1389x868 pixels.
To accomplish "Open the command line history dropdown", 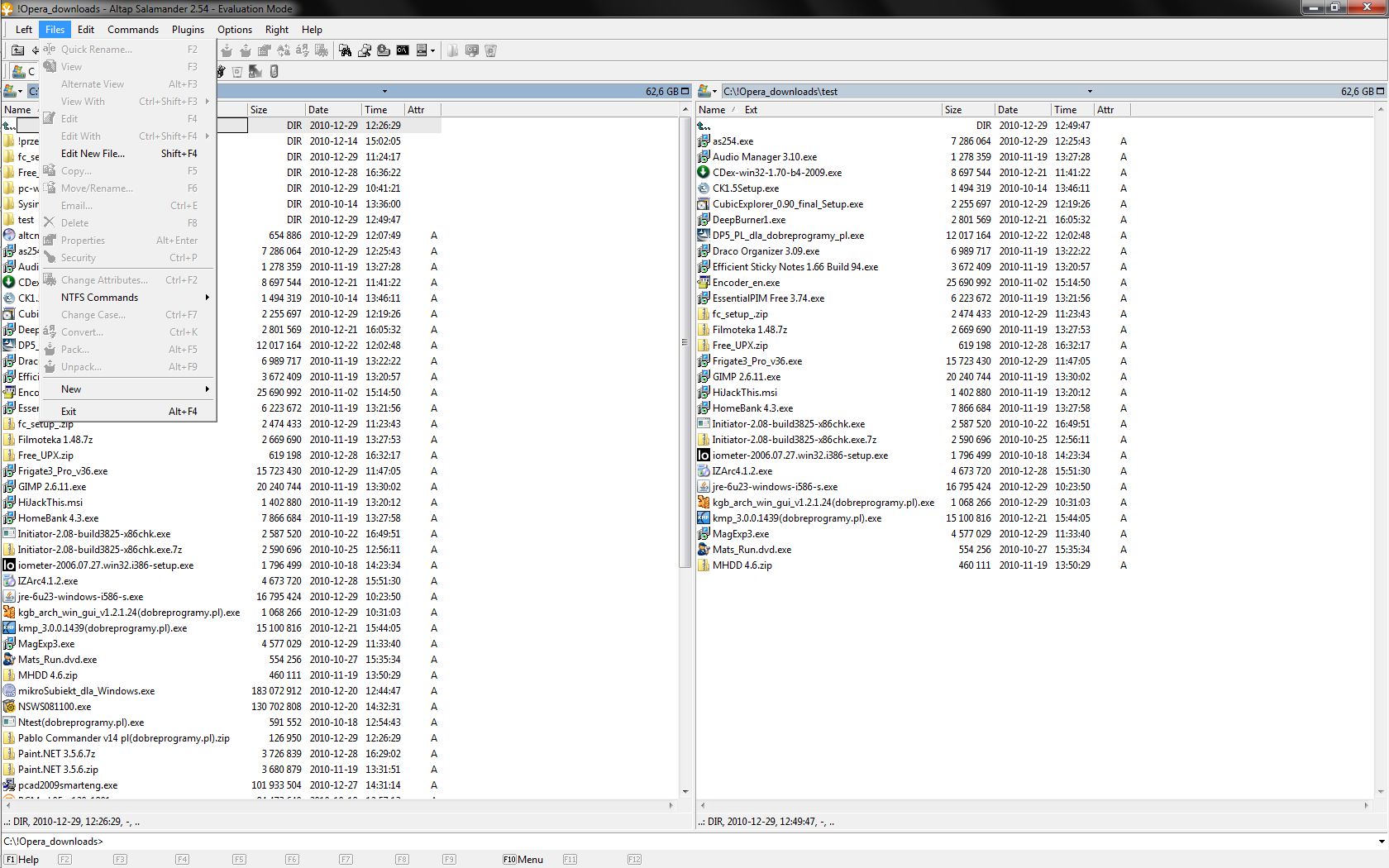I will click(1381, 842).
